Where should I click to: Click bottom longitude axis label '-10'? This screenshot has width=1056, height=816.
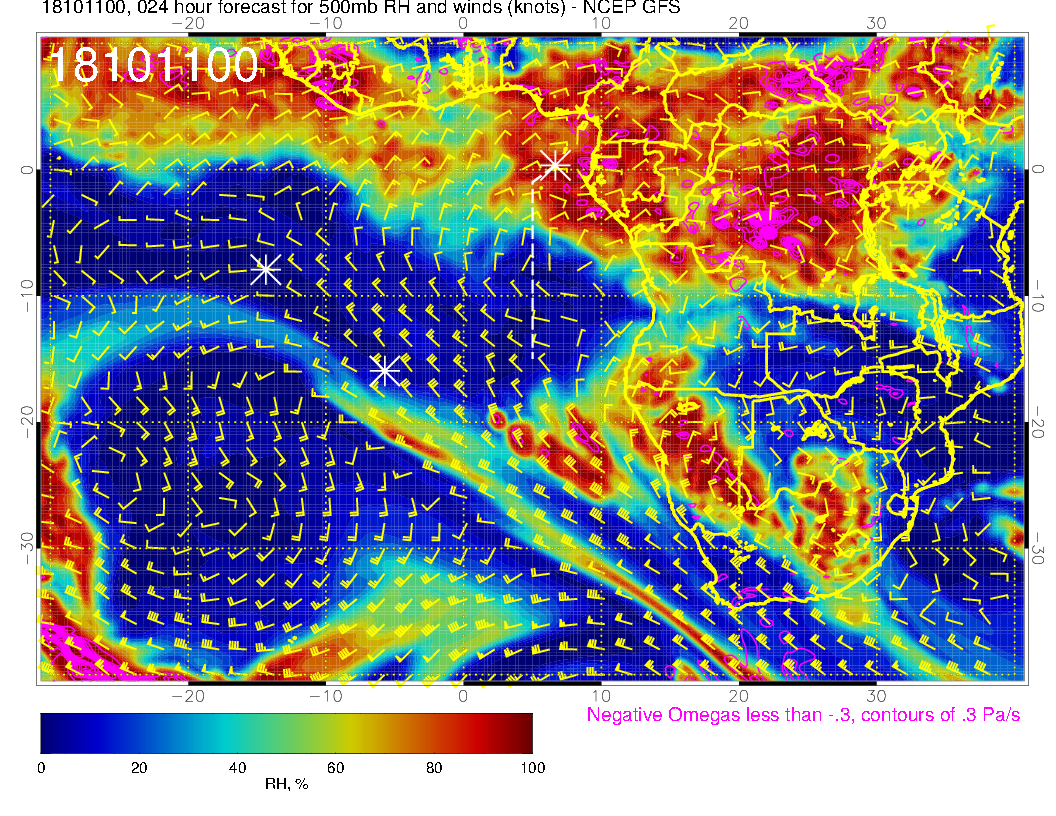pyautogui.click(x=326, y=696)
